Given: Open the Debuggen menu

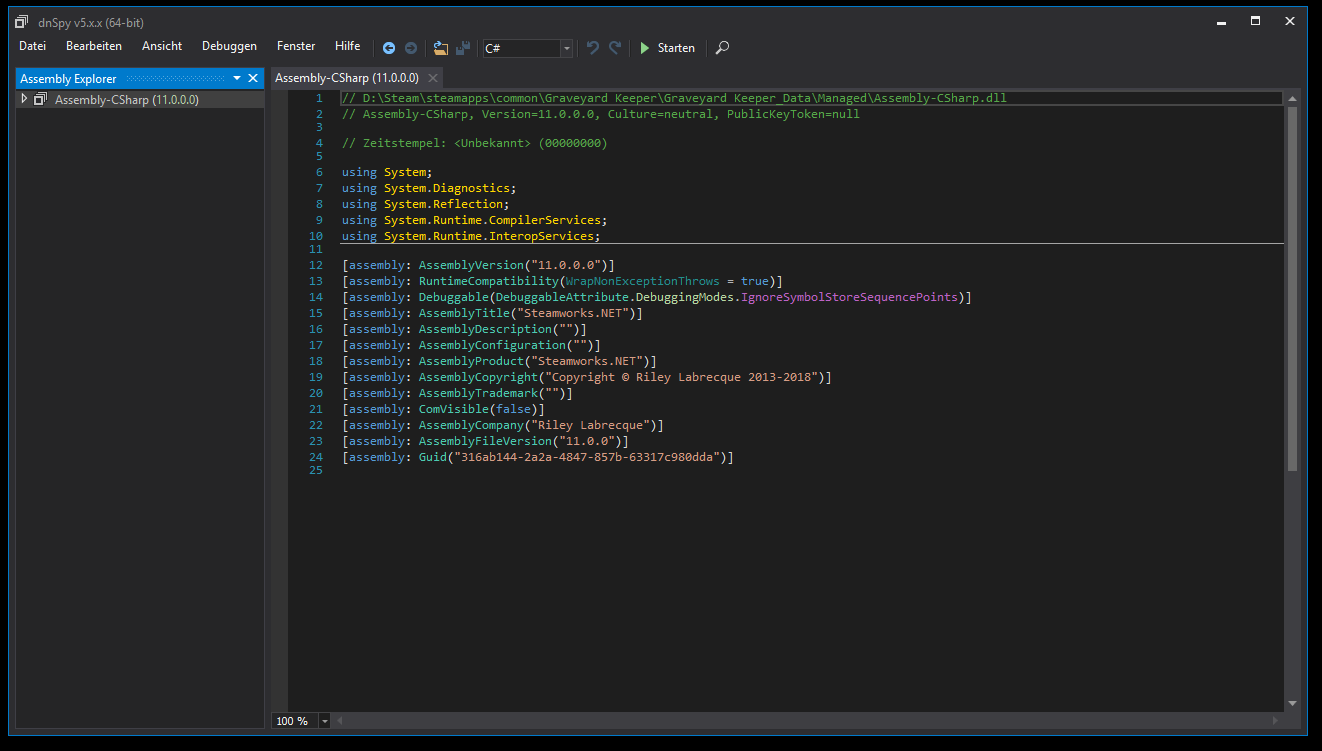Looking at the screenshot, I should tap(229, 46).
